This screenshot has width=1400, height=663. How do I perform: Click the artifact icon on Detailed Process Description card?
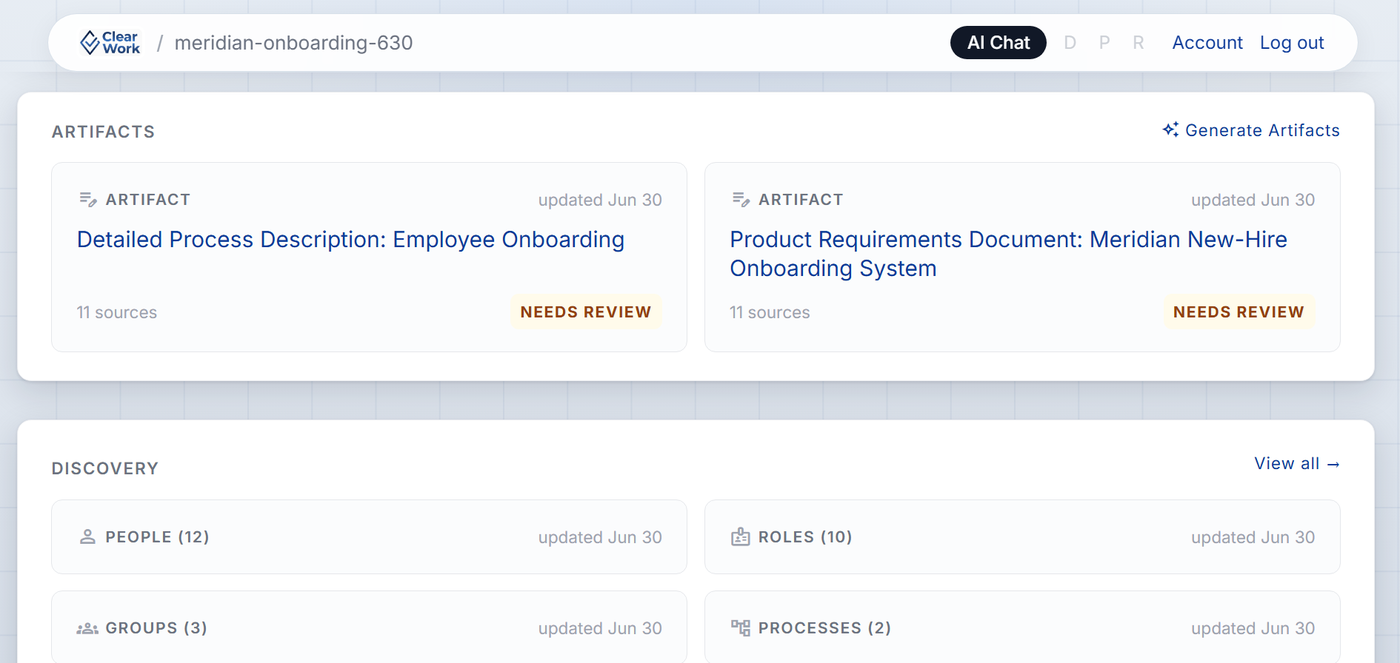coord(88,199)
